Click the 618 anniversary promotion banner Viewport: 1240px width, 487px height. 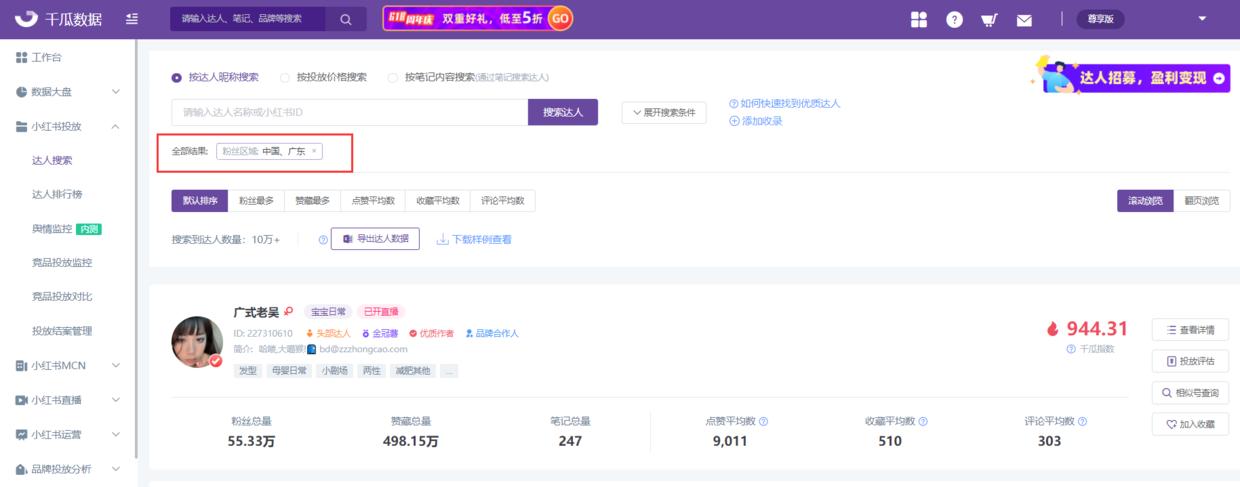(478, 18)
